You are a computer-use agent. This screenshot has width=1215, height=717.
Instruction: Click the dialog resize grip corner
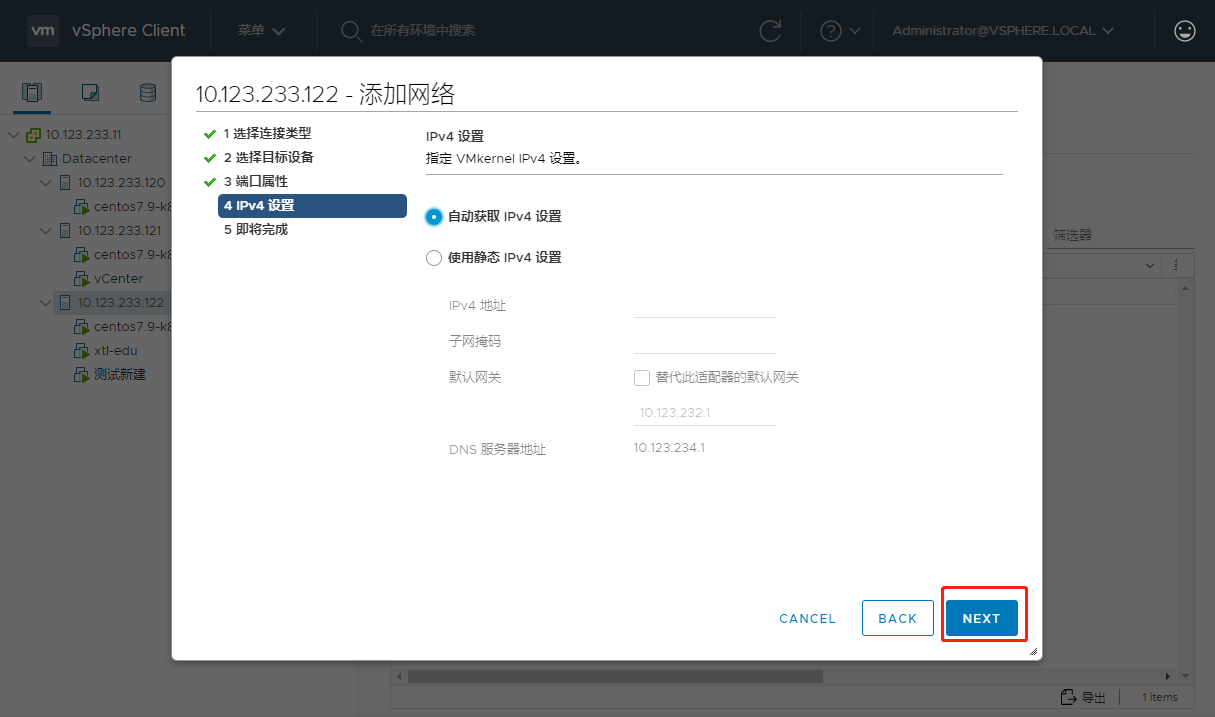tap(1033, 651)
